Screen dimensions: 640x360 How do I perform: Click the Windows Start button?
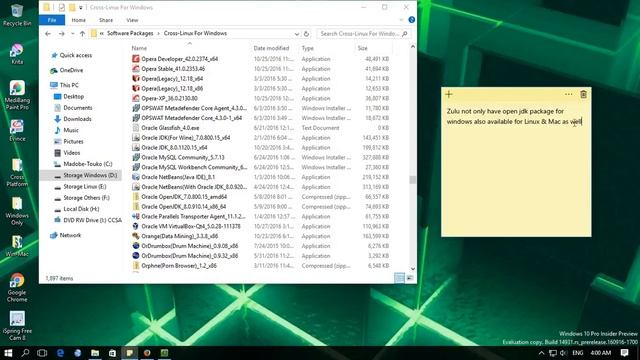click(x=8, y=353)
